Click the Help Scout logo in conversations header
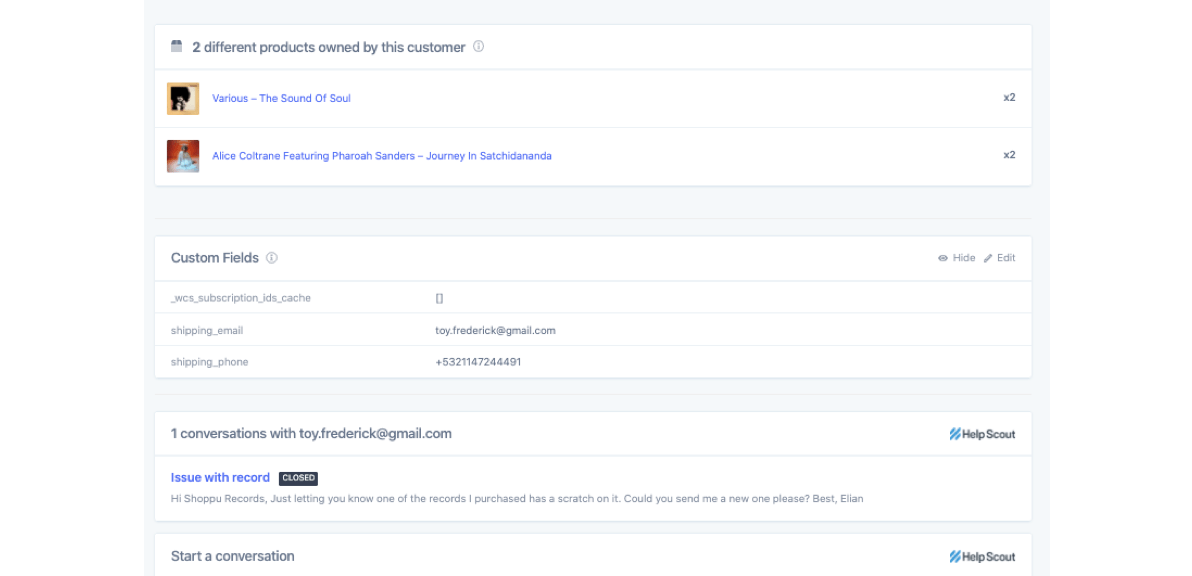This screenshot has height=576, width=1192. 982,434
